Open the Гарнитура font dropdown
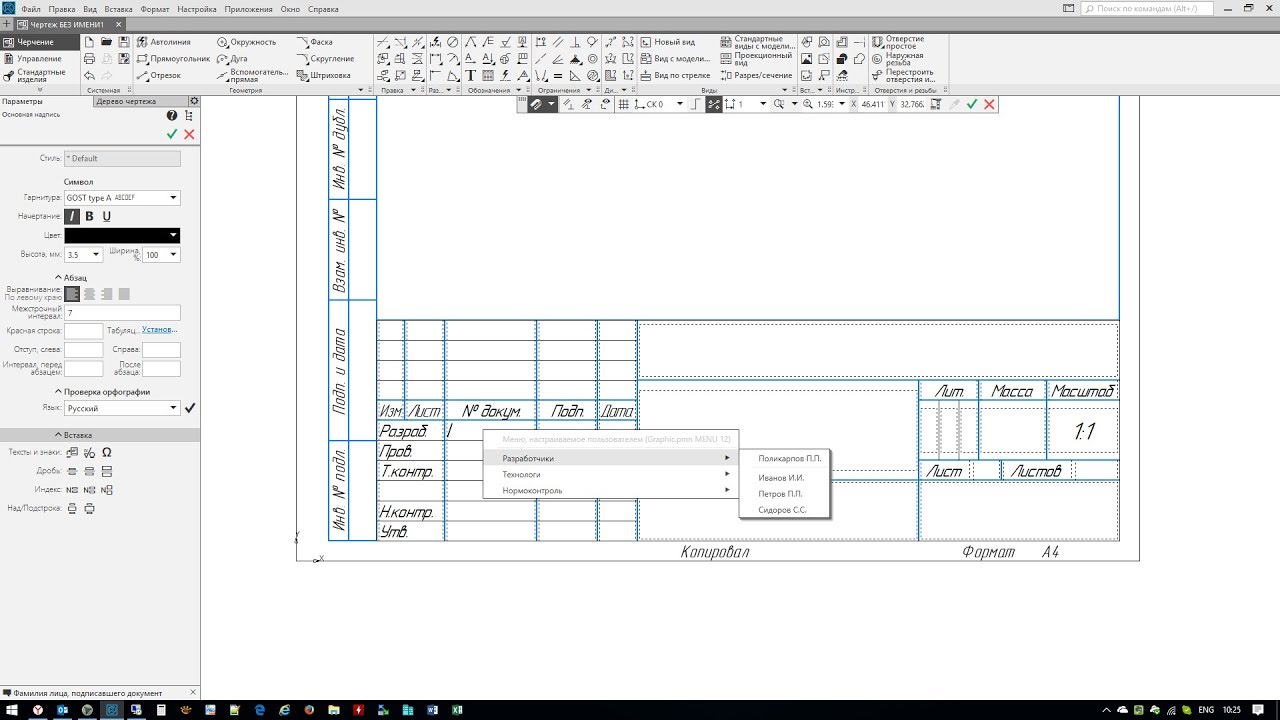1280x720 pixels. 173,198
